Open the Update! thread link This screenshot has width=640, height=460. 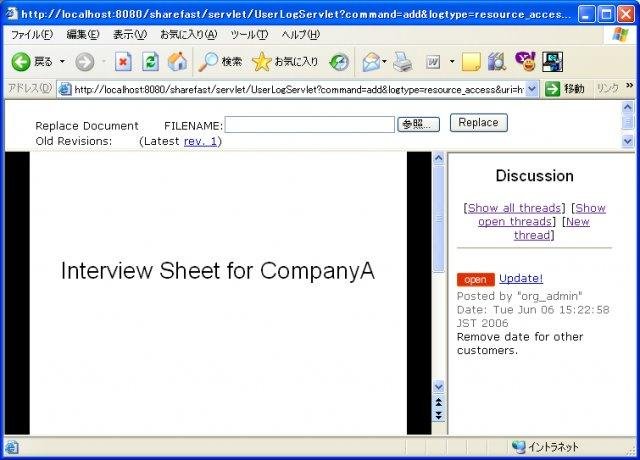tap(521, 278)
